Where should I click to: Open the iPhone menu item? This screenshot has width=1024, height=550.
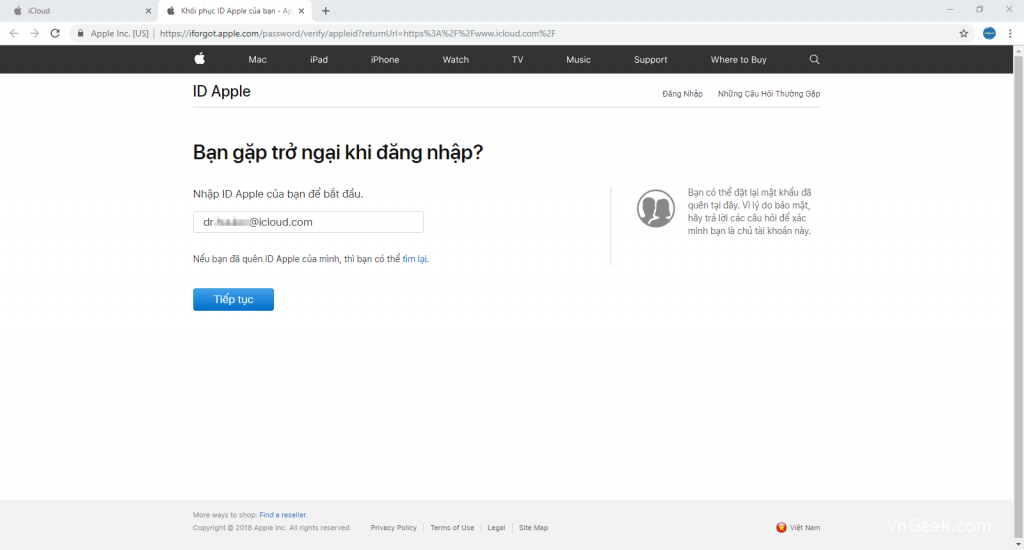[385, 59]
